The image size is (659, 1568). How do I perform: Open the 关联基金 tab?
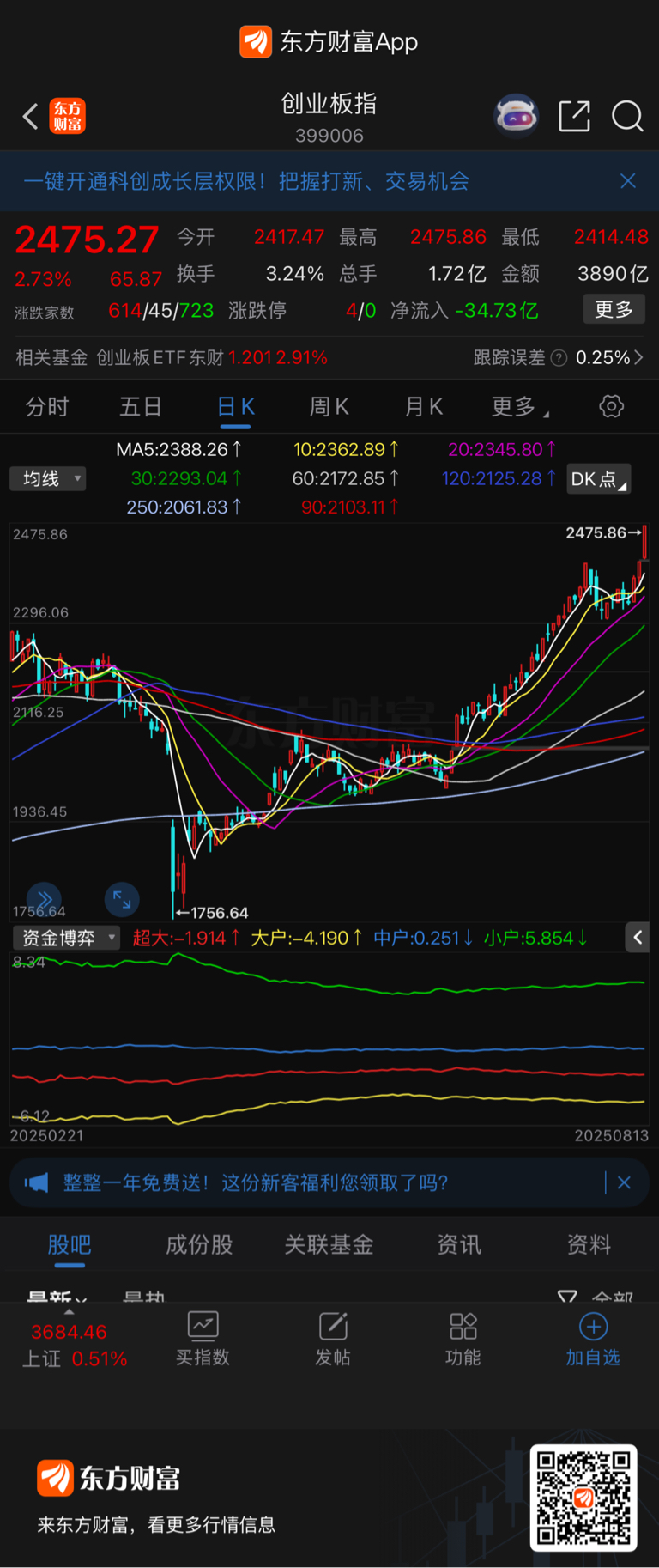pyautogui.click(x=329, y=1244)
